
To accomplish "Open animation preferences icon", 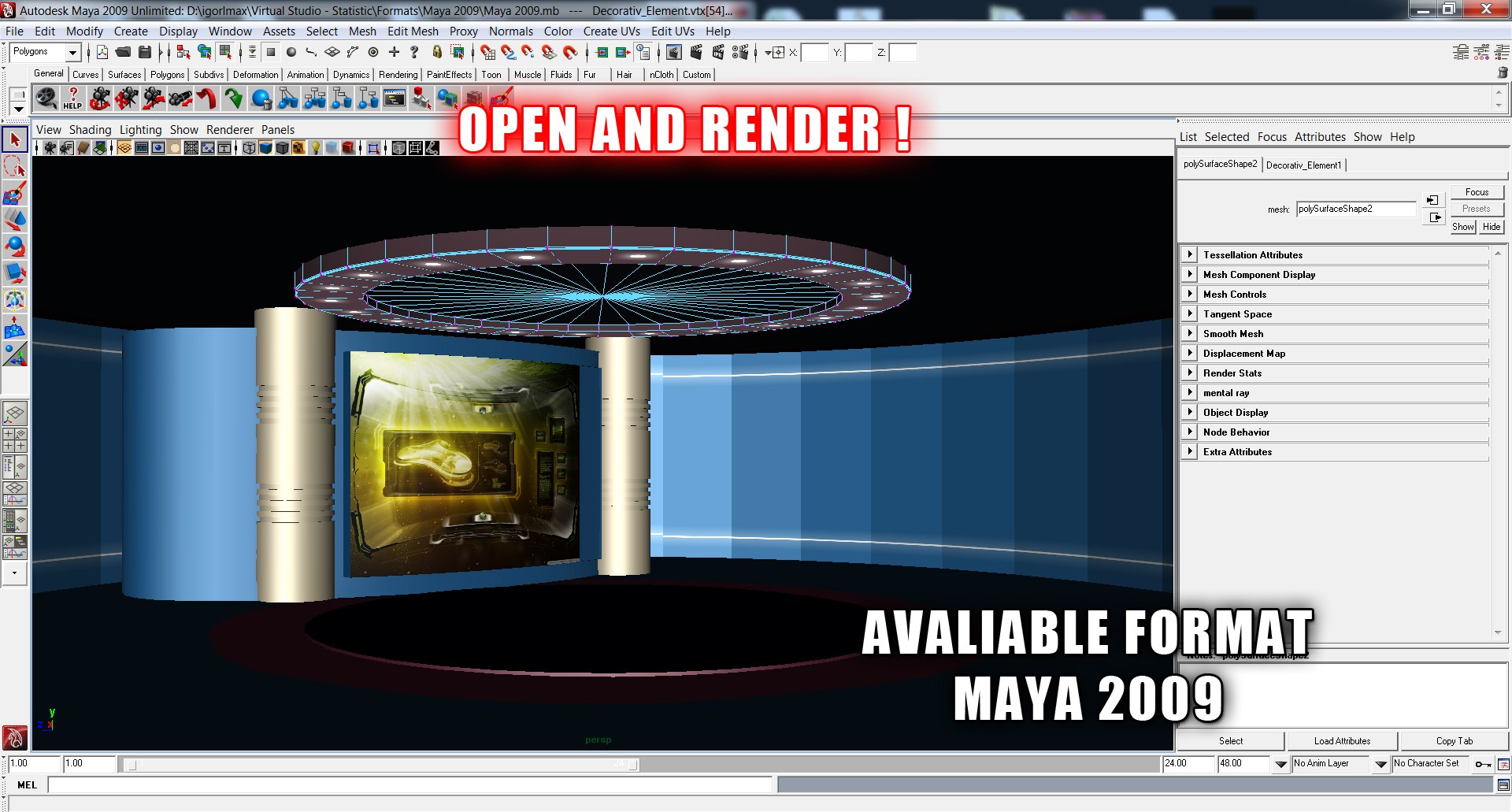I will pos(1503,764).
